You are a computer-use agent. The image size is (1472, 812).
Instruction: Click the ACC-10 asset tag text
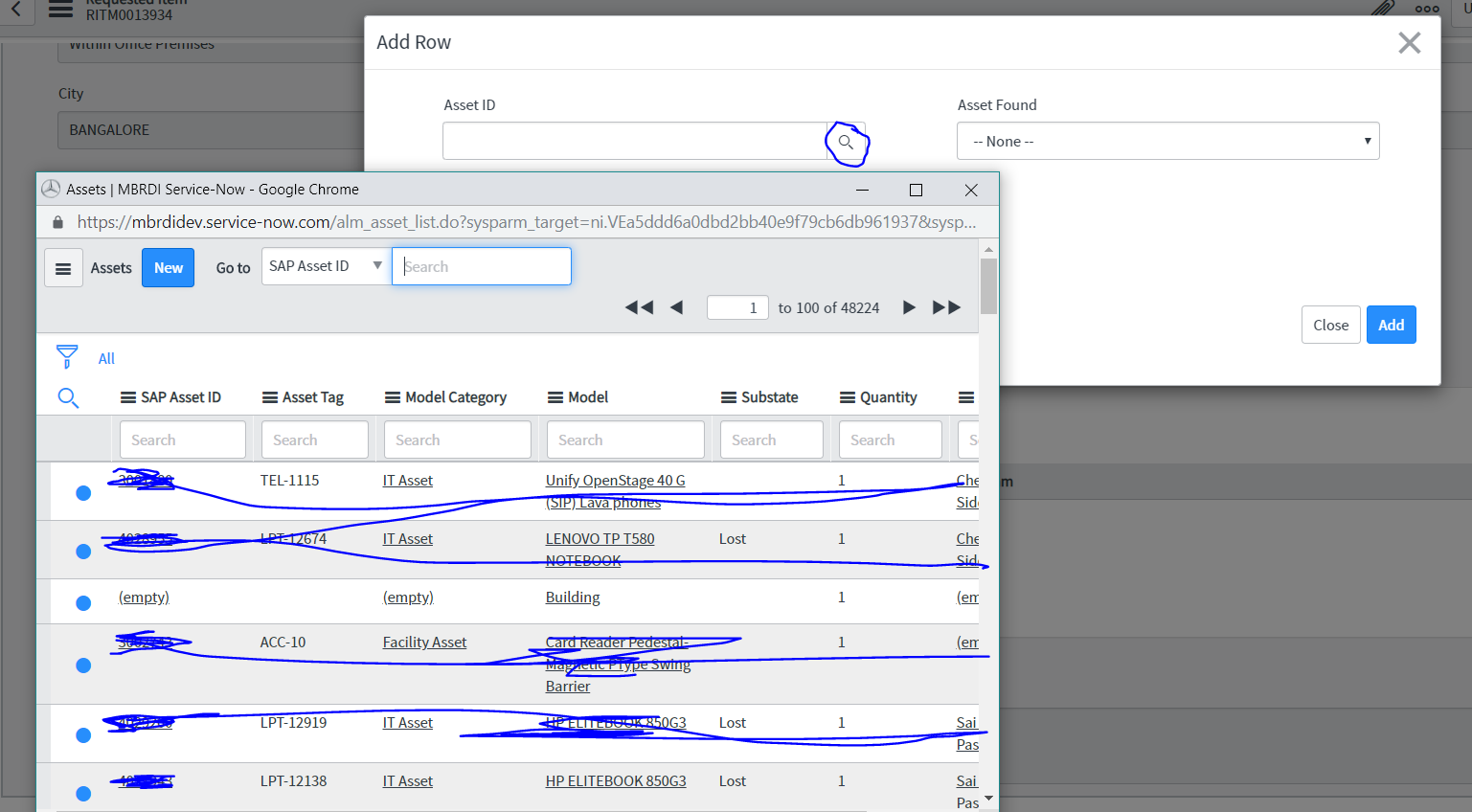coord(283,643)
